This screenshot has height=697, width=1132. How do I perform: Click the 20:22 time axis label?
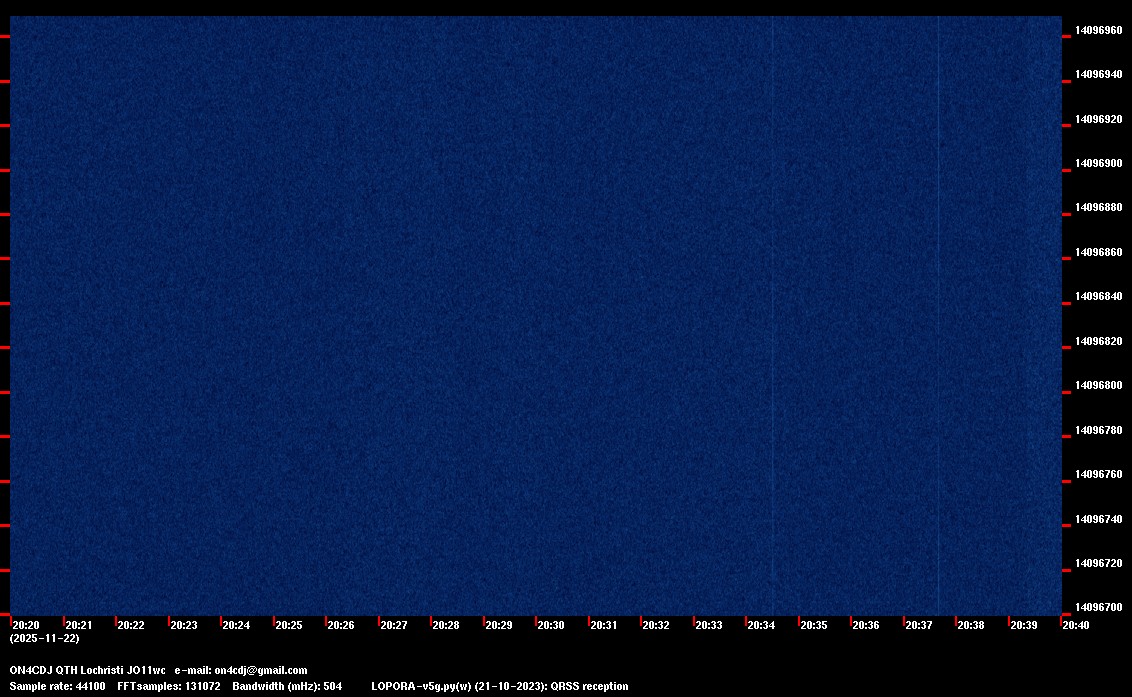coord(131,625)
